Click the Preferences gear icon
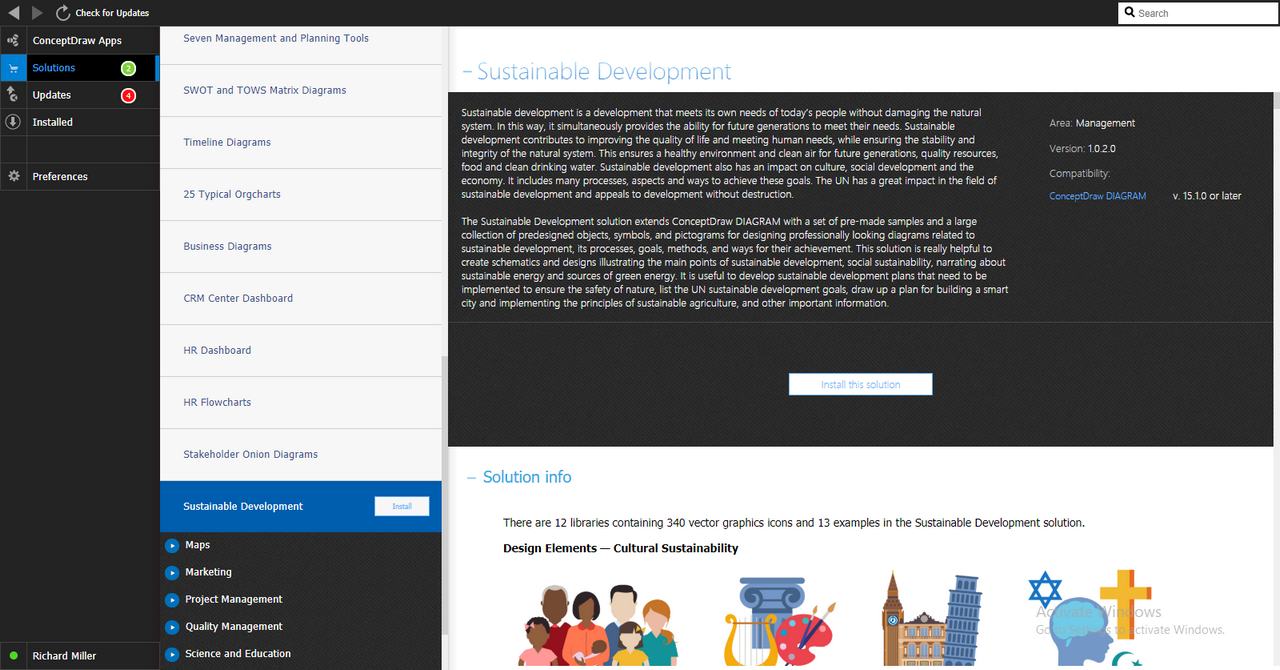The height and width of the screenshot is (670, 1280). (13, 176)
